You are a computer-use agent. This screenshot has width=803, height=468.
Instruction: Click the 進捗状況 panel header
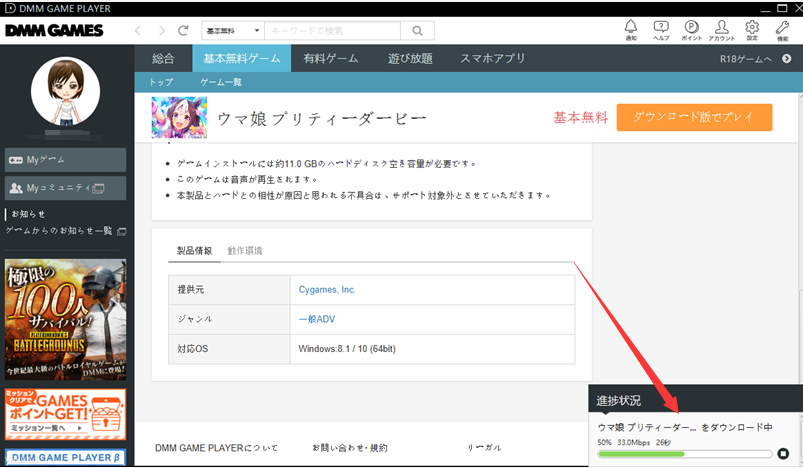coord(695,400)
